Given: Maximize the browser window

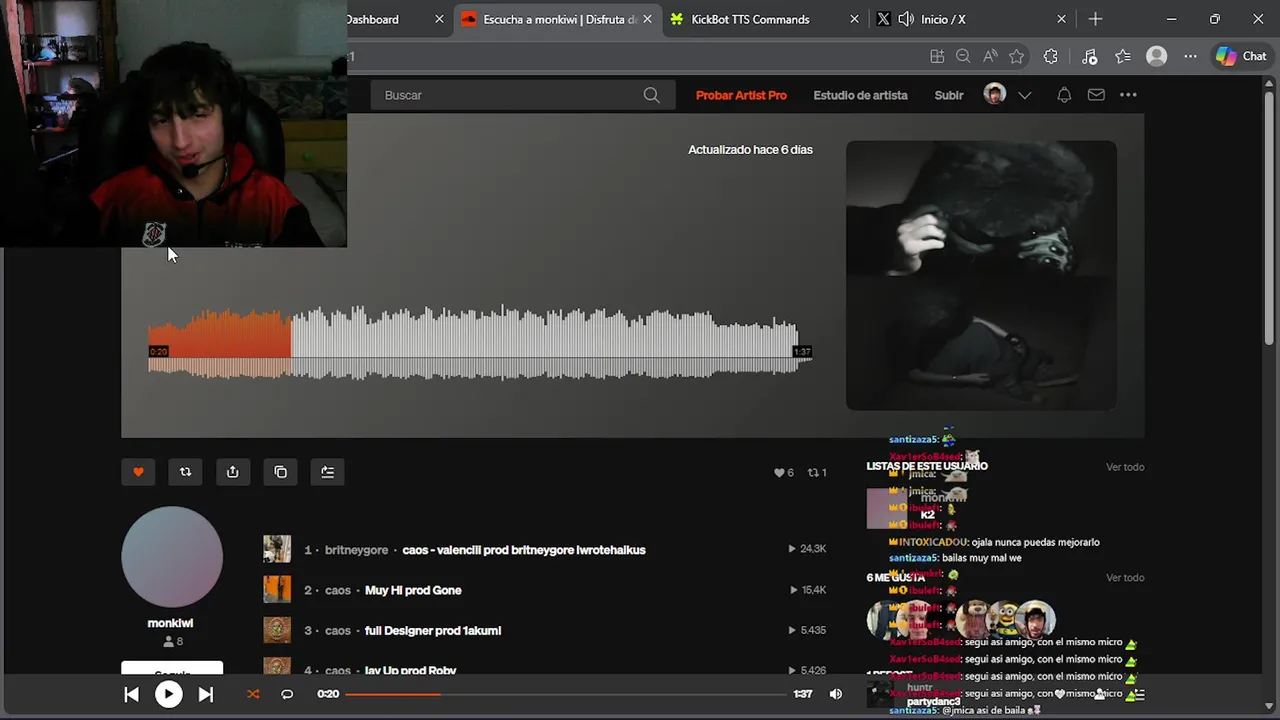Looking at the screenshot, I should [x=1214, y=19].
